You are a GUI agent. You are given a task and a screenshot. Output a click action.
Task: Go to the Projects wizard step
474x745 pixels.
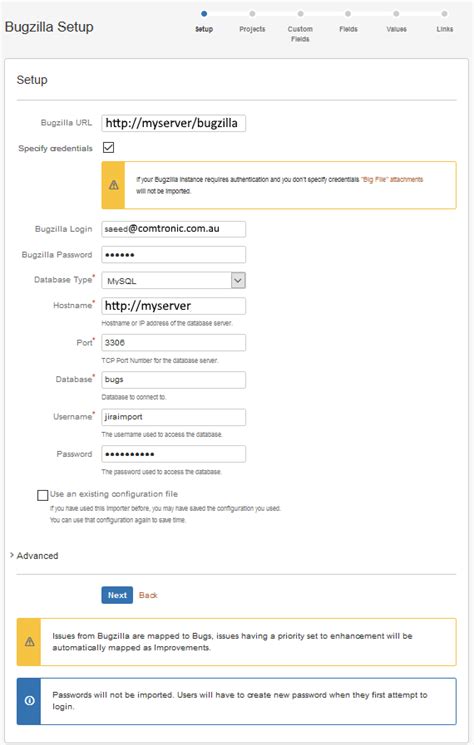pyautogui.click(x=252, y=29)
